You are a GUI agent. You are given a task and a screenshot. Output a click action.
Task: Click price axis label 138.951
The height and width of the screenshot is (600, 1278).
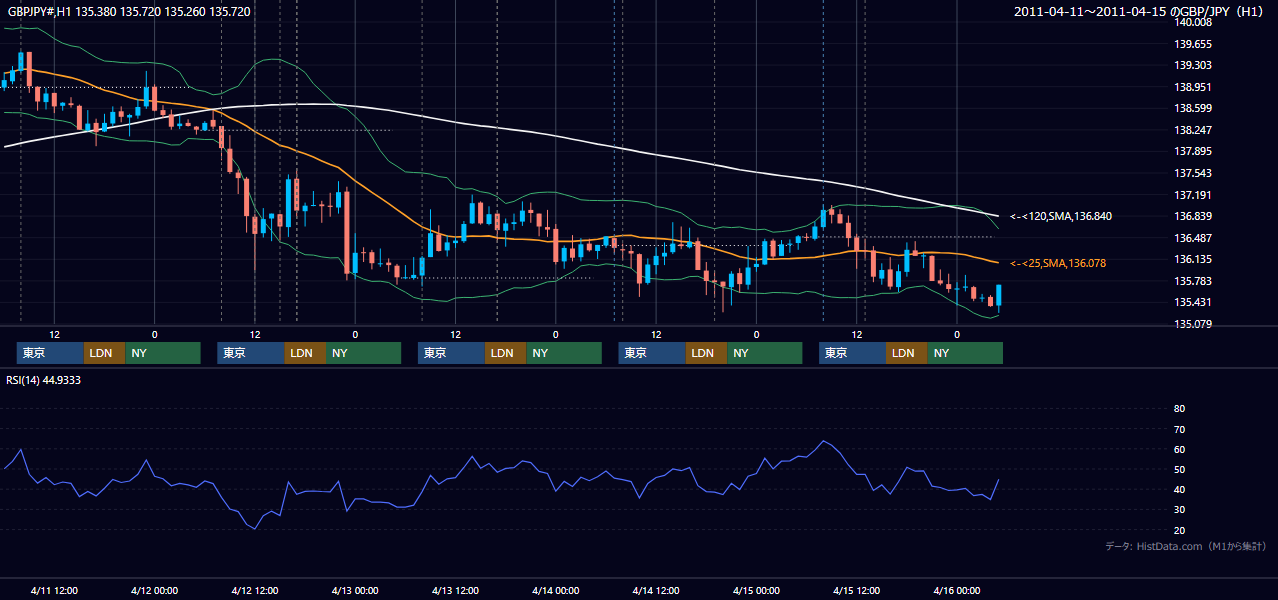coord(1193,87)
